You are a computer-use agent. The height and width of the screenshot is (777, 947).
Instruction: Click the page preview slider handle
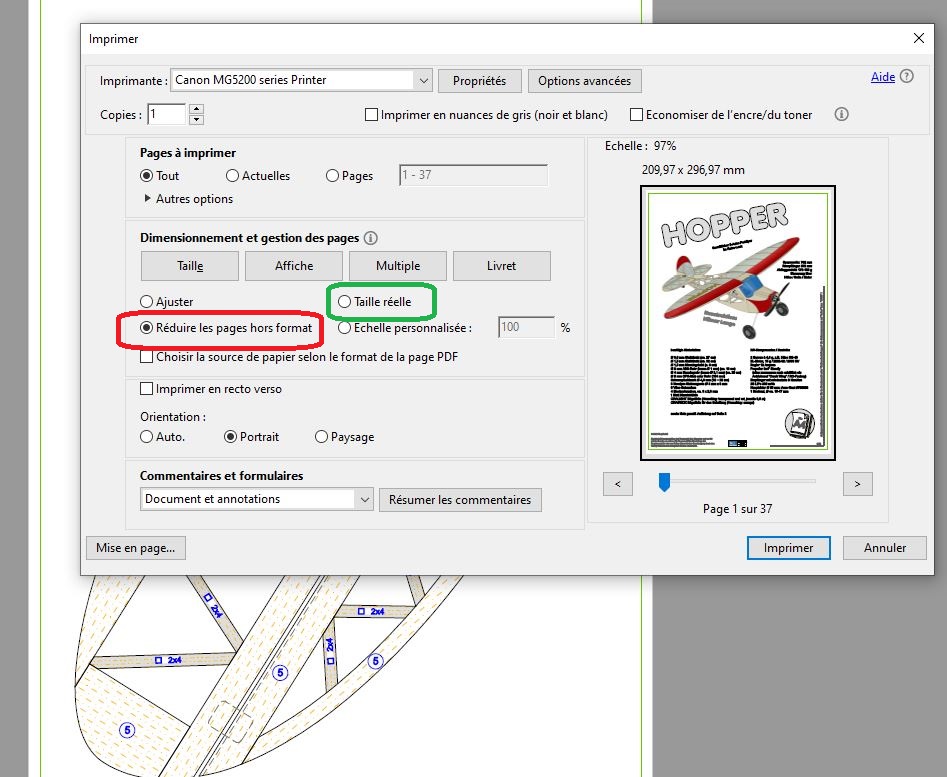tap(663, 483)
